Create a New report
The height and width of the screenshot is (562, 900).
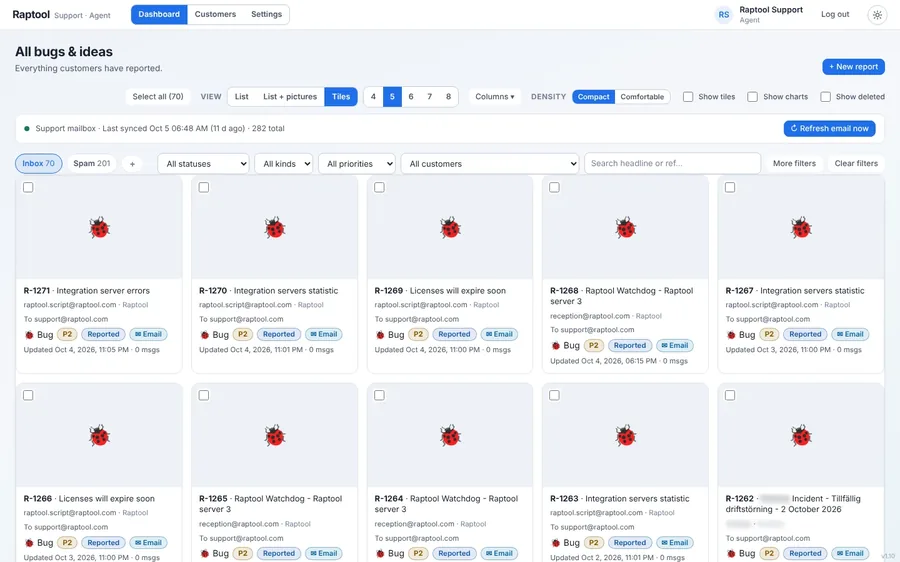854,67
